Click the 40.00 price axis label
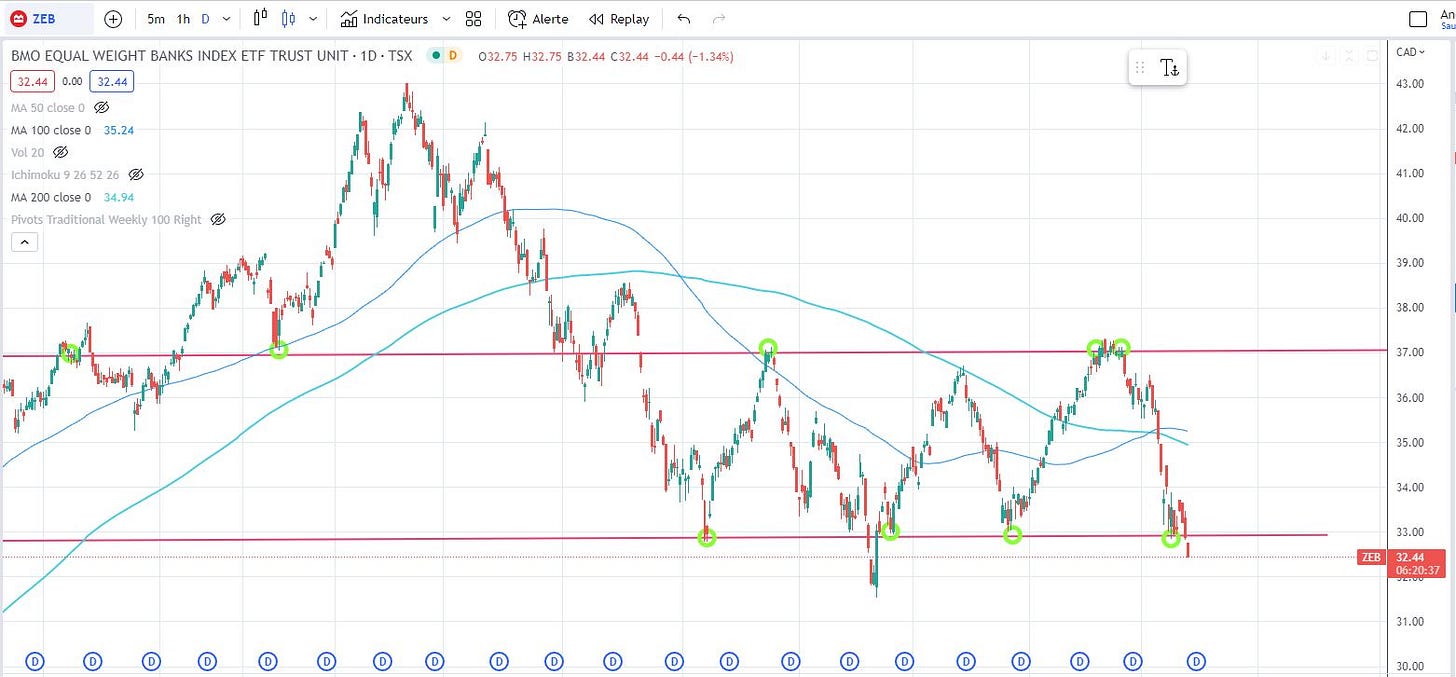The image size is (1456, 677). coord(1410,218)
